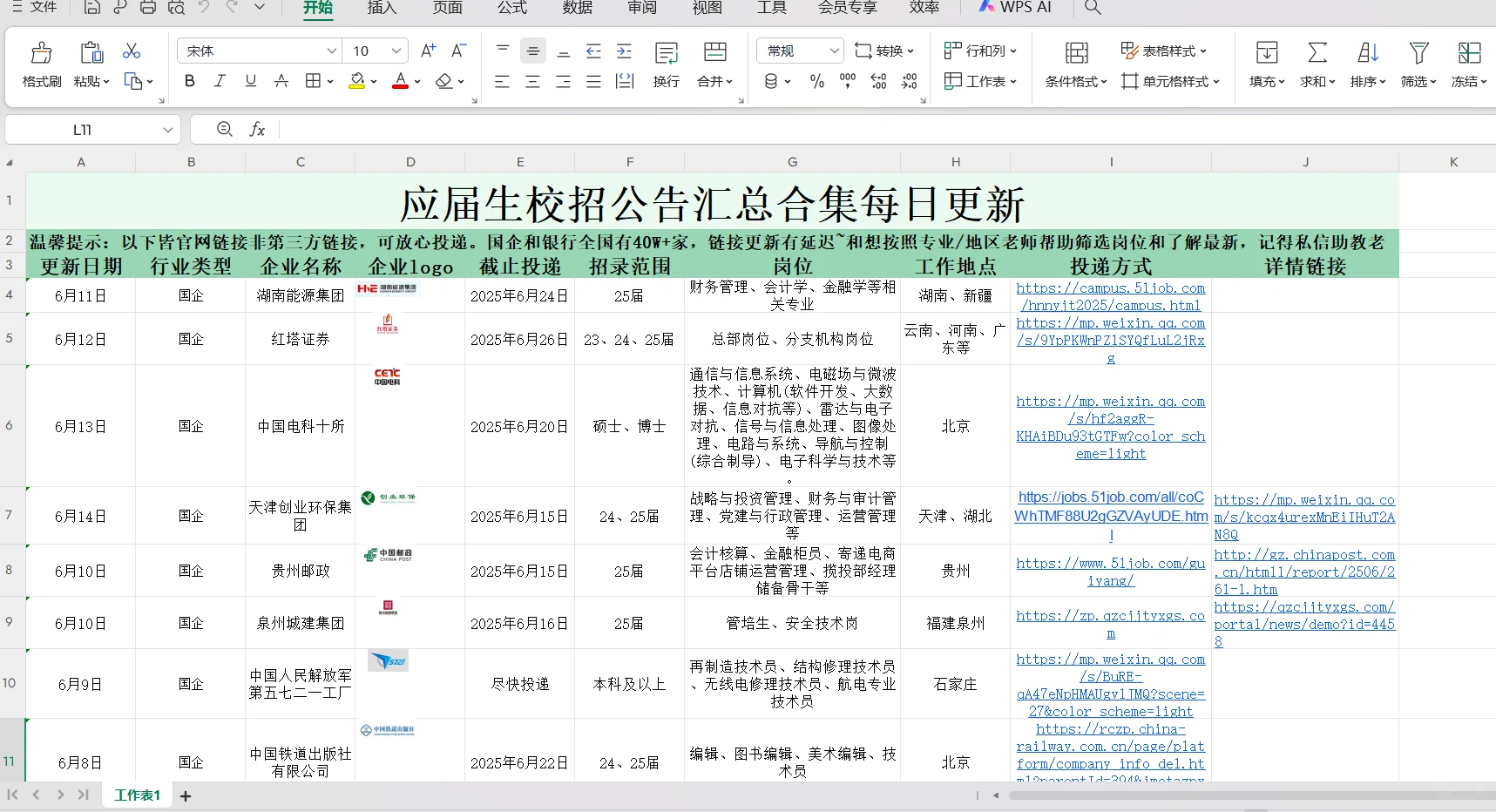1496x812 pixels.
Task: Click the percent style icon
Action: (817, 81)
